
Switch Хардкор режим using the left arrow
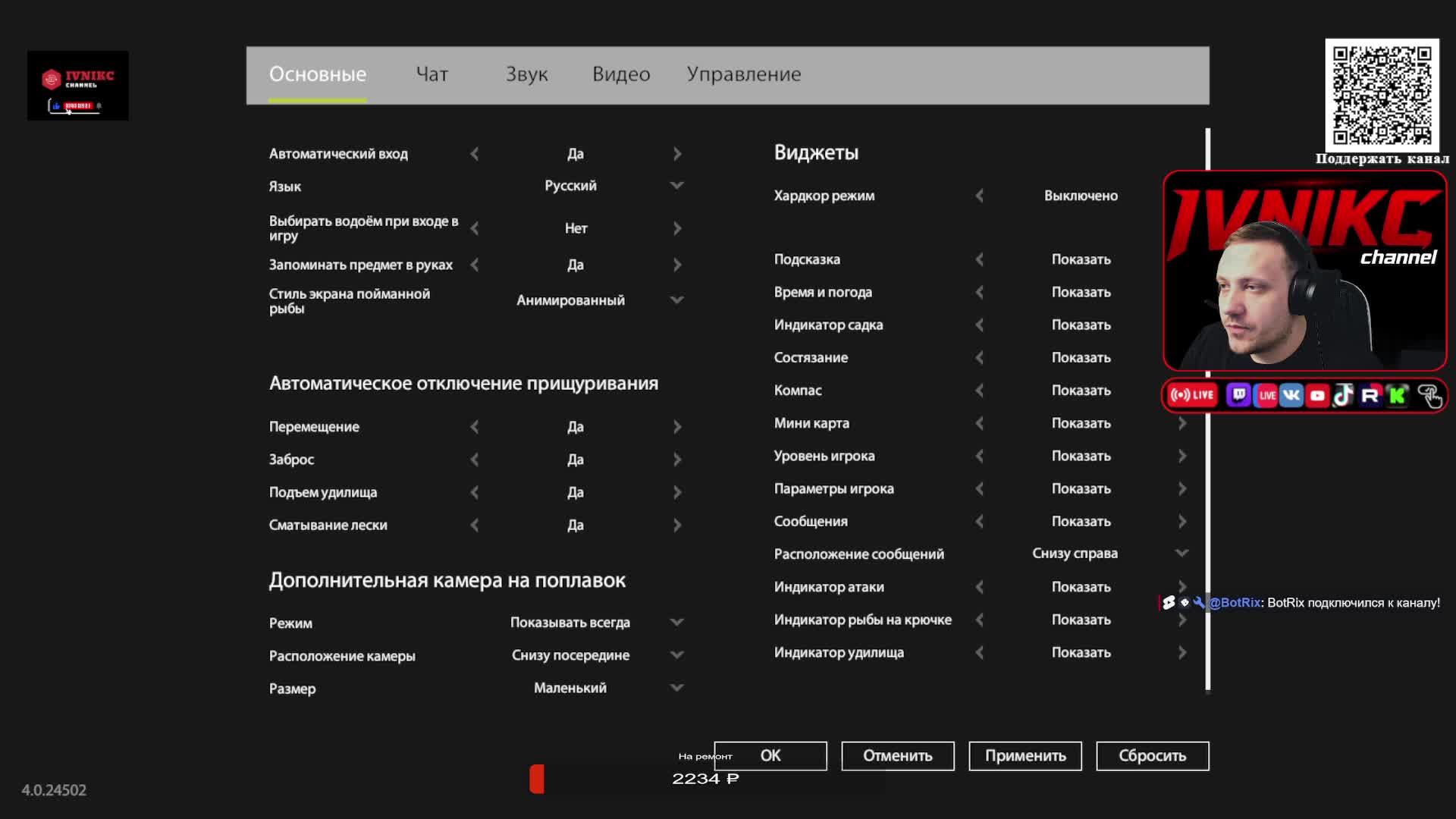point(980,196)
